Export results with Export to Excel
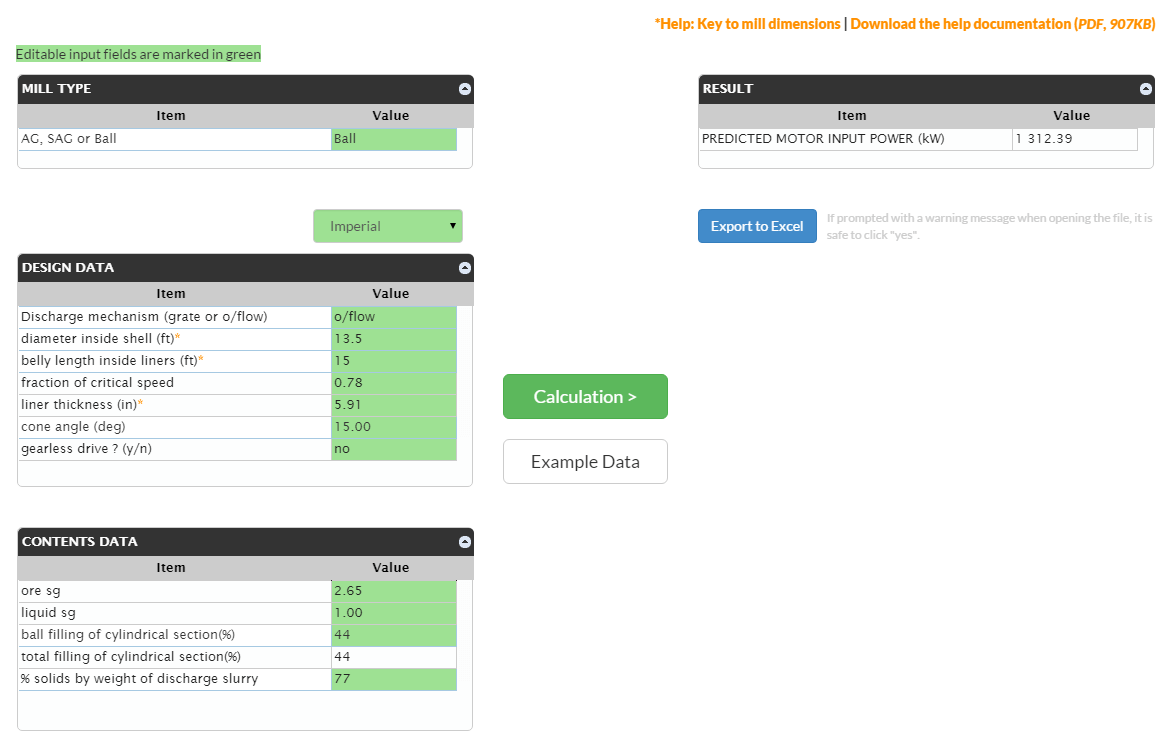The width and height of the screenshot is (1164, 739). click(x=757, y=226)
